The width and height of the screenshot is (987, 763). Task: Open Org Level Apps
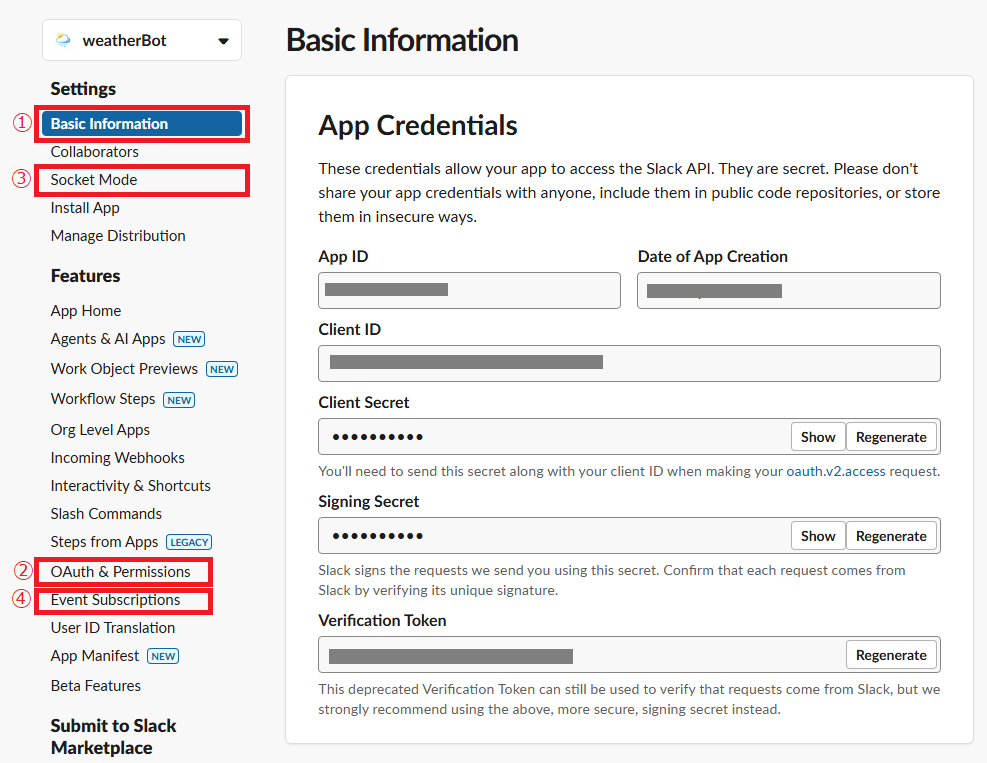point(100,430)
